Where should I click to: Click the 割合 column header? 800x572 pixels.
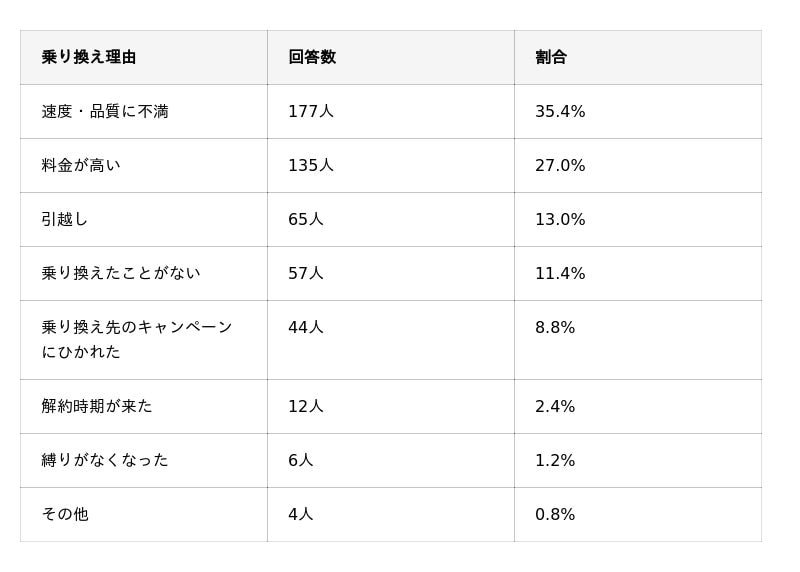pyautogui.click(x=551, y=57)
